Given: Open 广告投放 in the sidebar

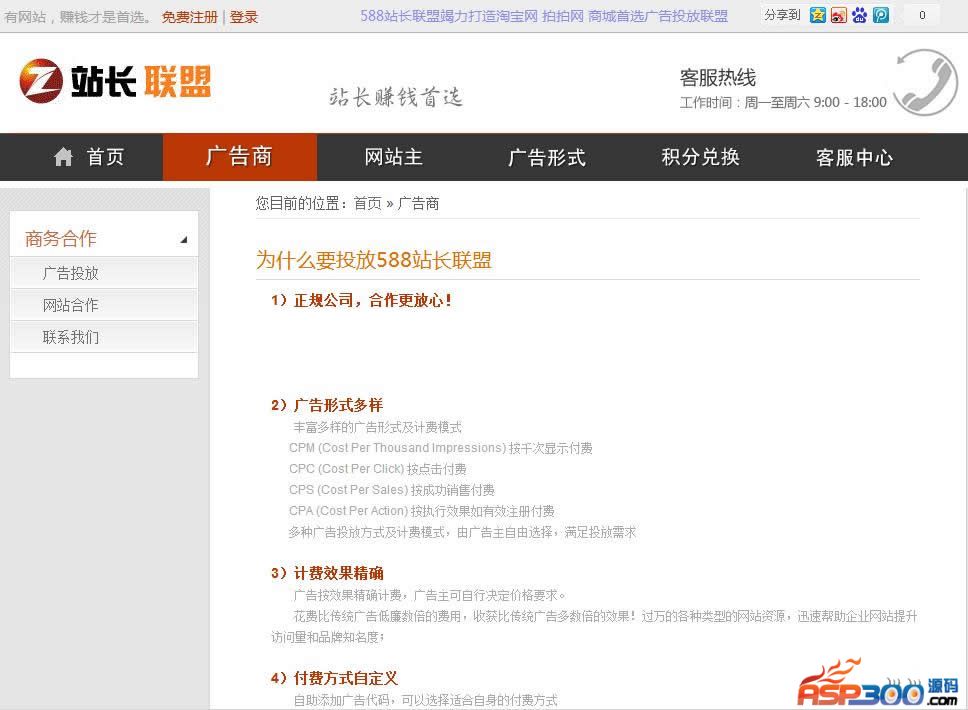Looking at the screenshot, I should coord(104,273).
